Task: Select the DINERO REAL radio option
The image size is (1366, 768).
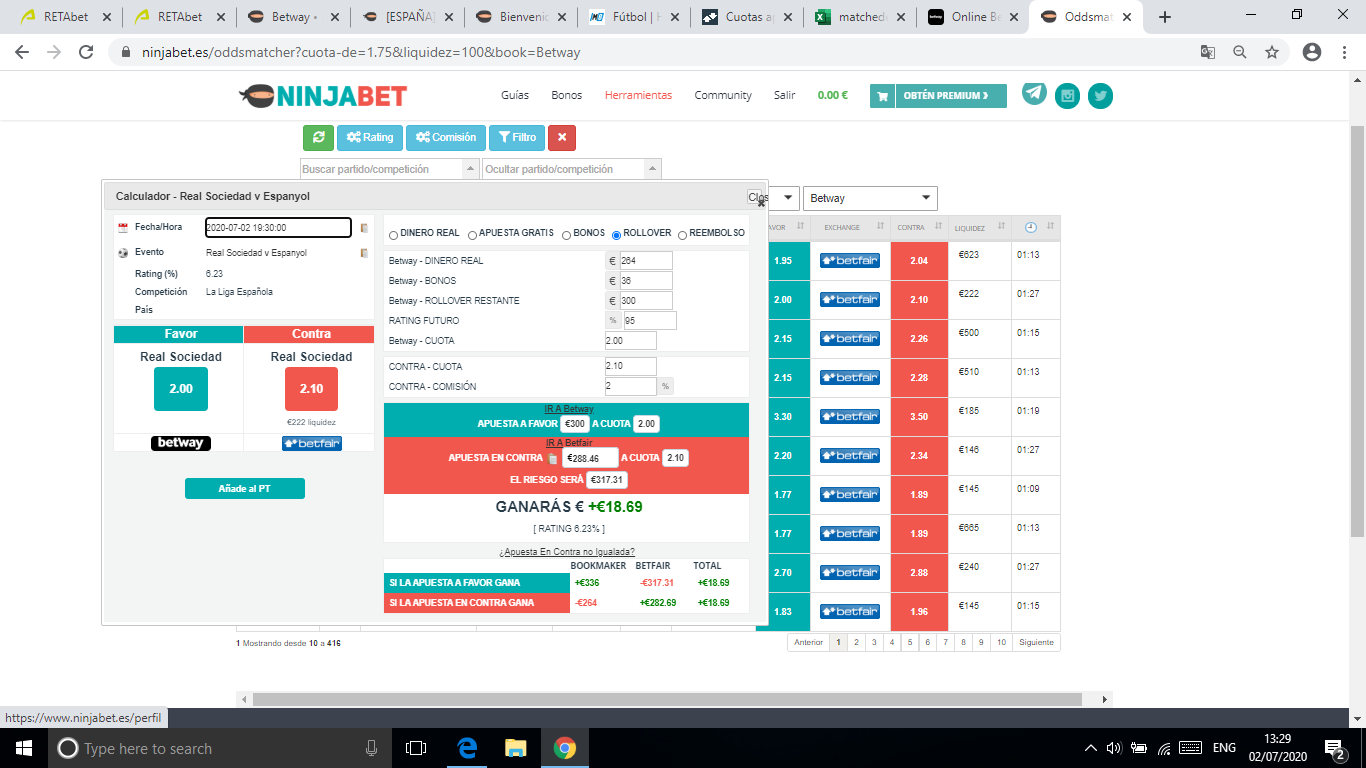Action: click(393, 235)
